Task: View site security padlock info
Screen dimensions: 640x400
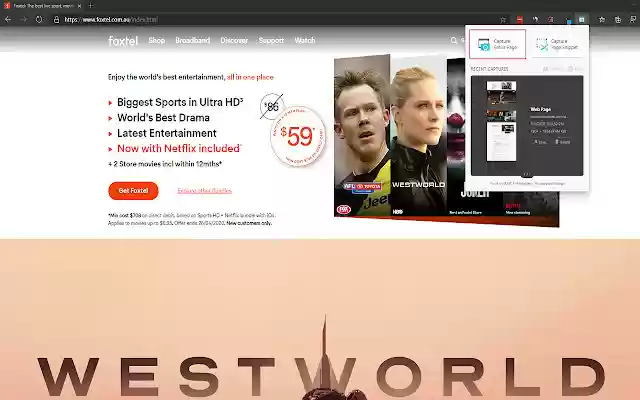Action: [x=56, y=20]
